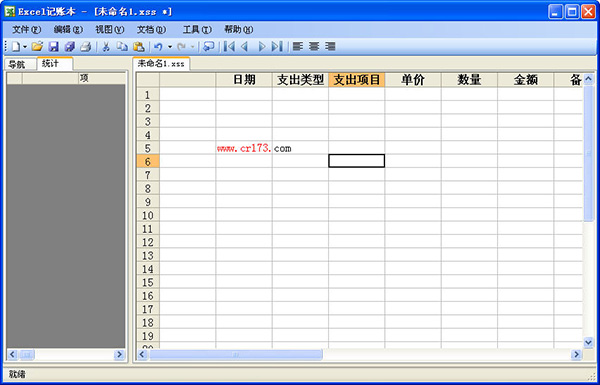Click the Save All icon
Image resolution: width=600 pixels, height=385 pixels.
(70, 47)
